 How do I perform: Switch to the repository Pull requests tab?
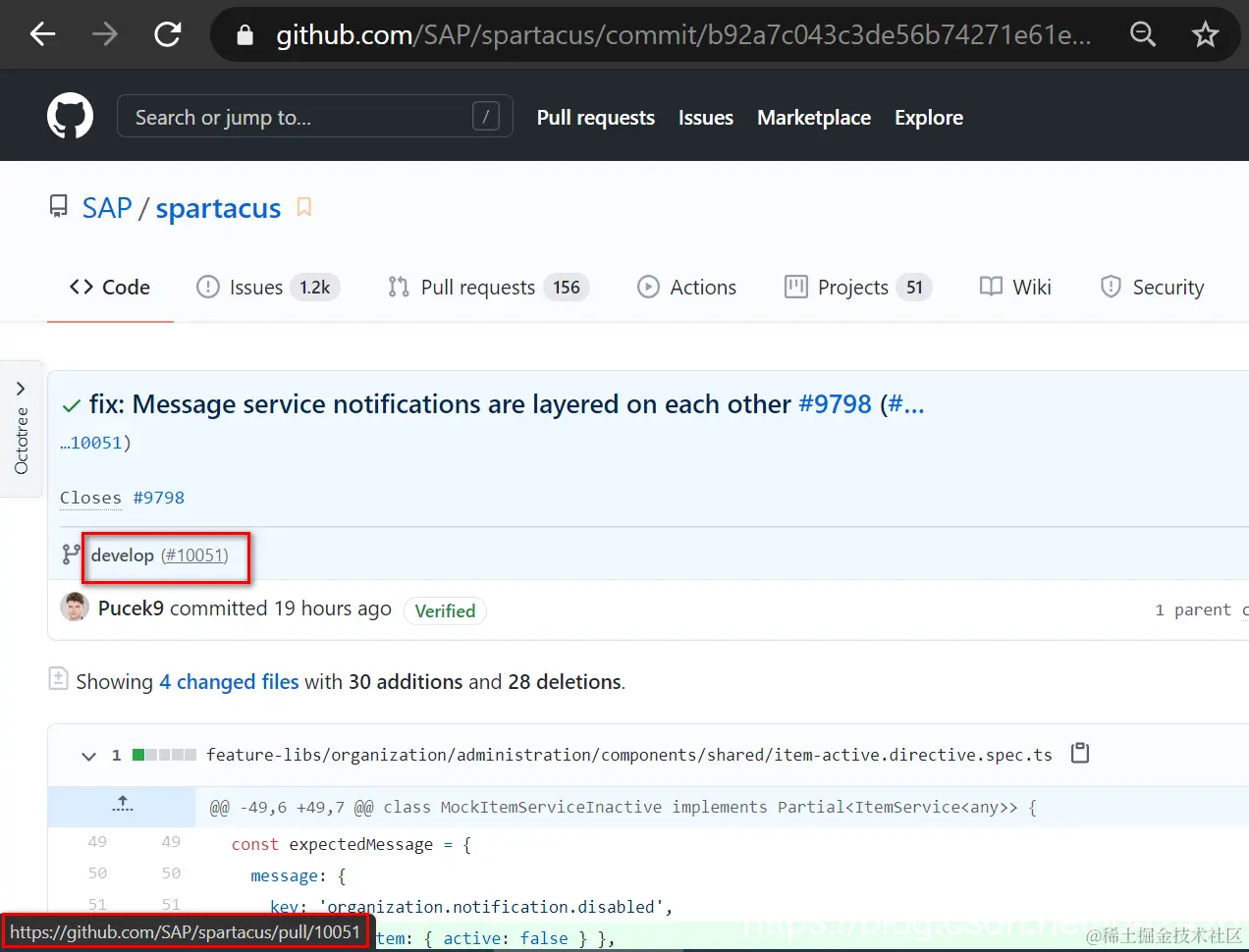(487, 287)
